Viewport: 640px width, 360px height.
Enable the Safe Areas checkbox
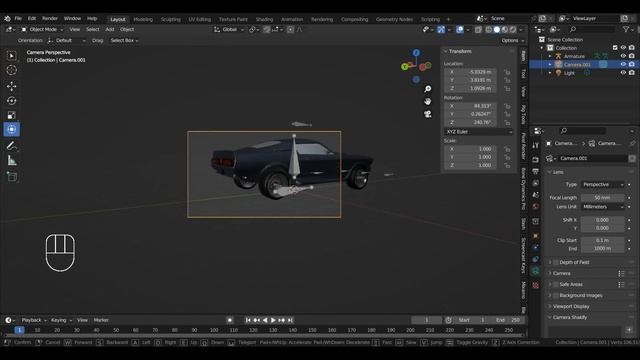(556, 284)
